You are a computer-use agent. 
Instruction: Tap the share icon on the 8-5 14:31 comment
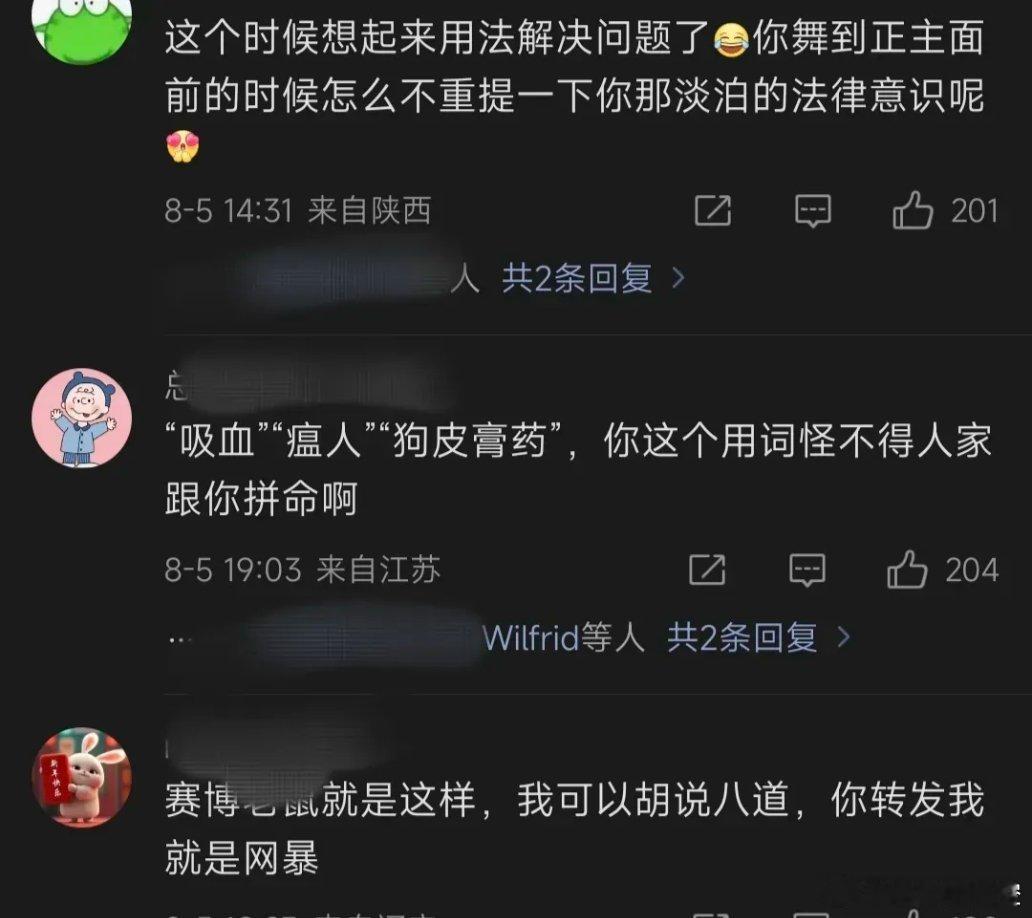(713, 211)
